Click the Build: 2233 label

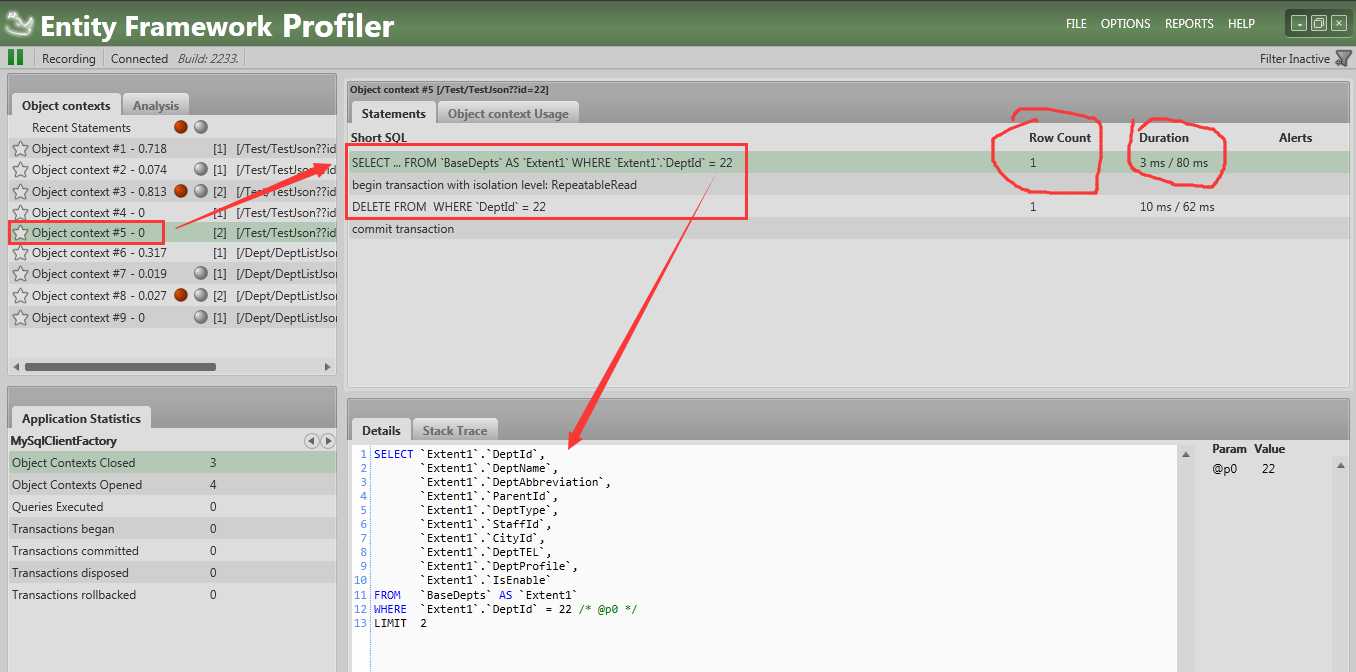pyautogui.click(x=207, y=59)
